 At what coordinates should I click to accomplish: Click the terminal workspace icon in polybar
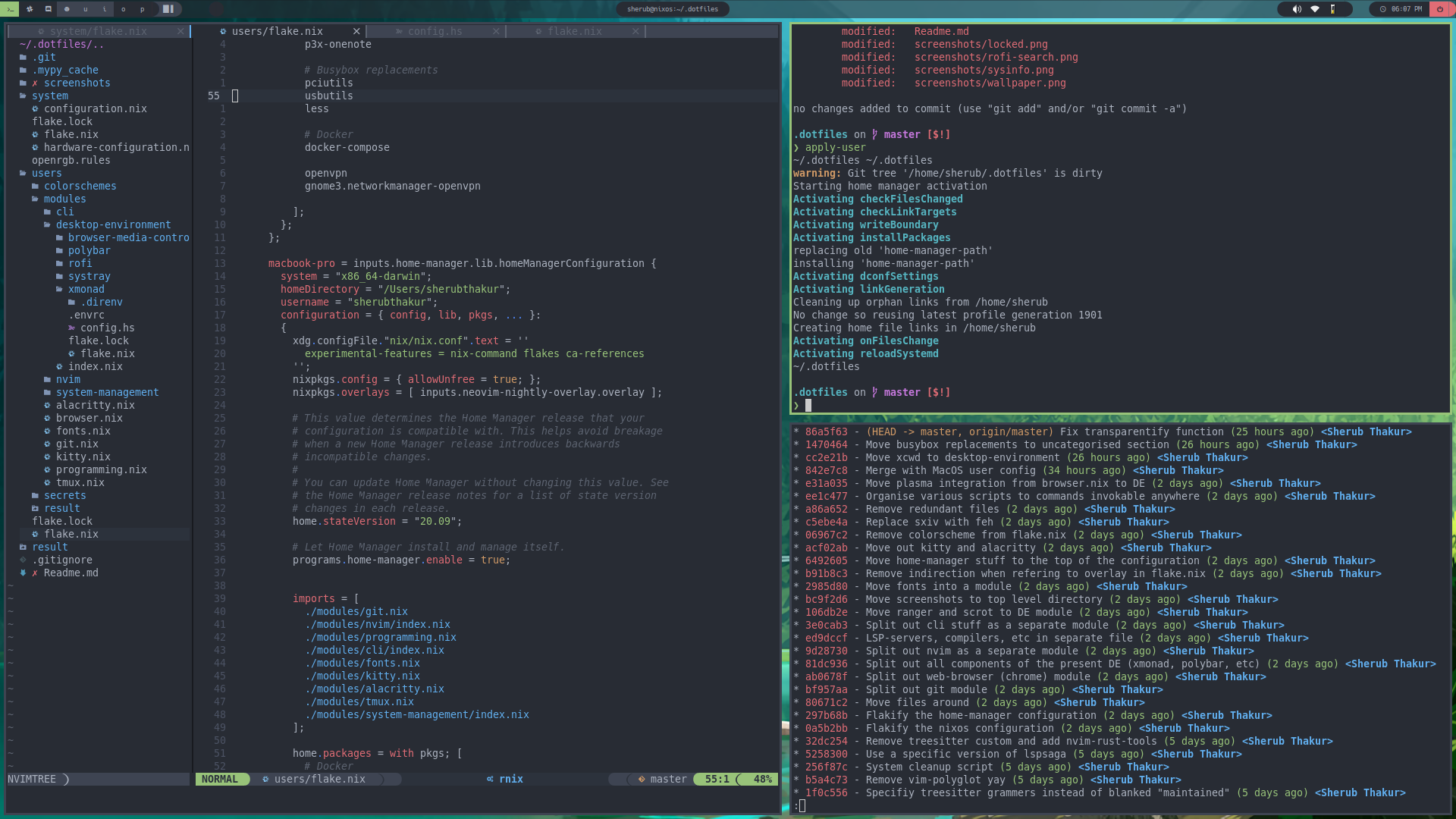tap(9, 9)
